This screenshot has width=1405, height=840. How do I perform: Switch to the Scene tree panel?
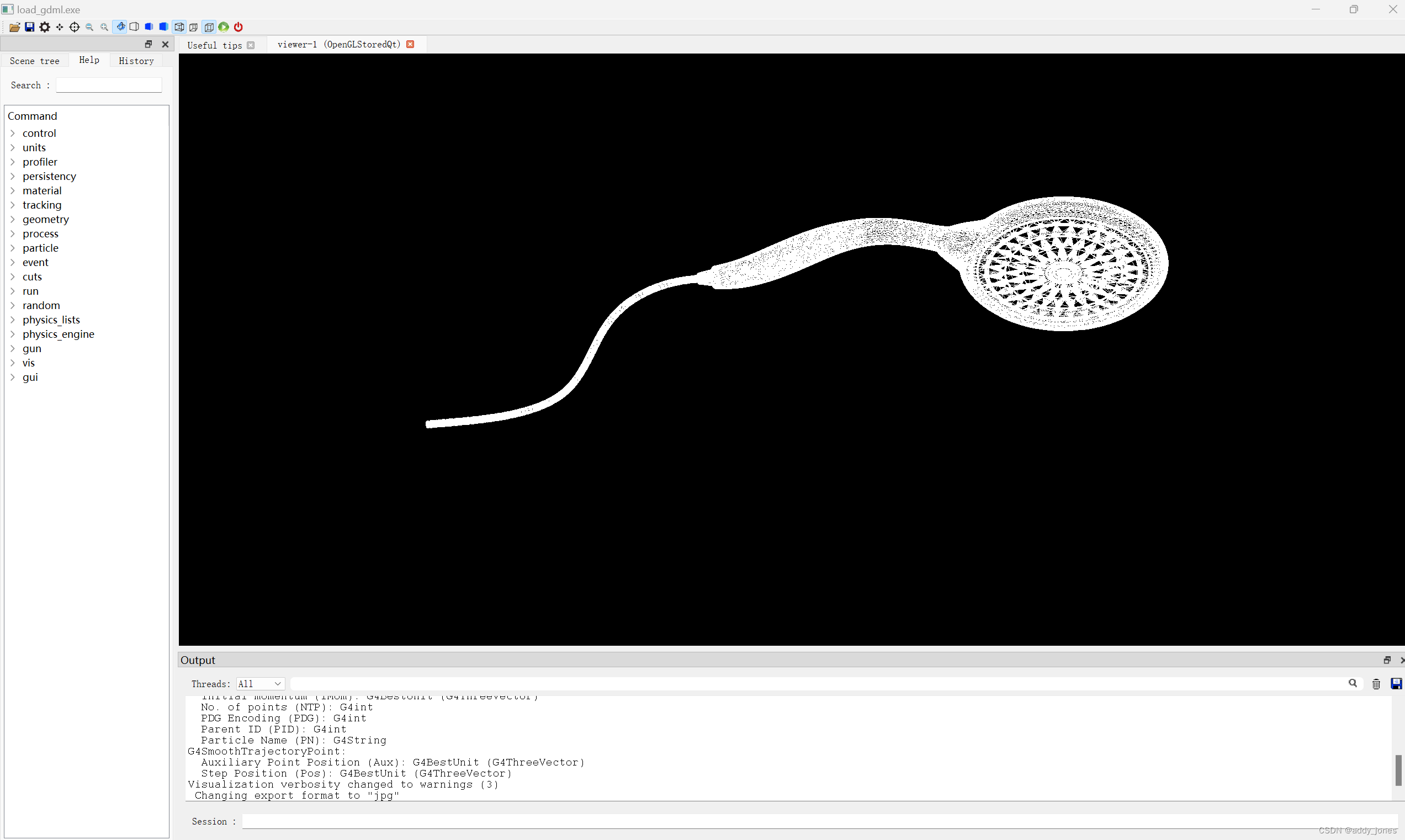35,61
